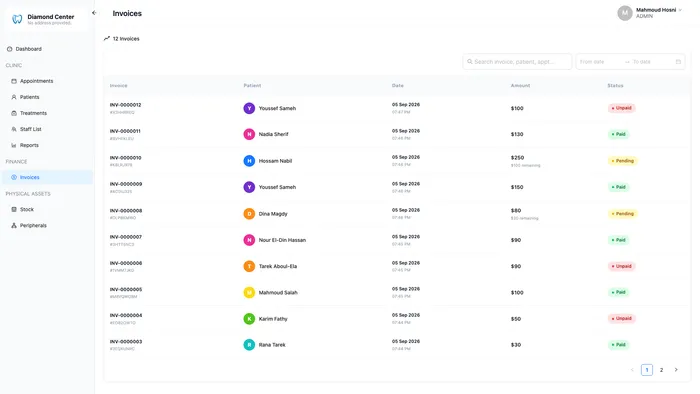Click the Invoices dollar icon
Screen dimensions: 700x394
pos(14,178)
